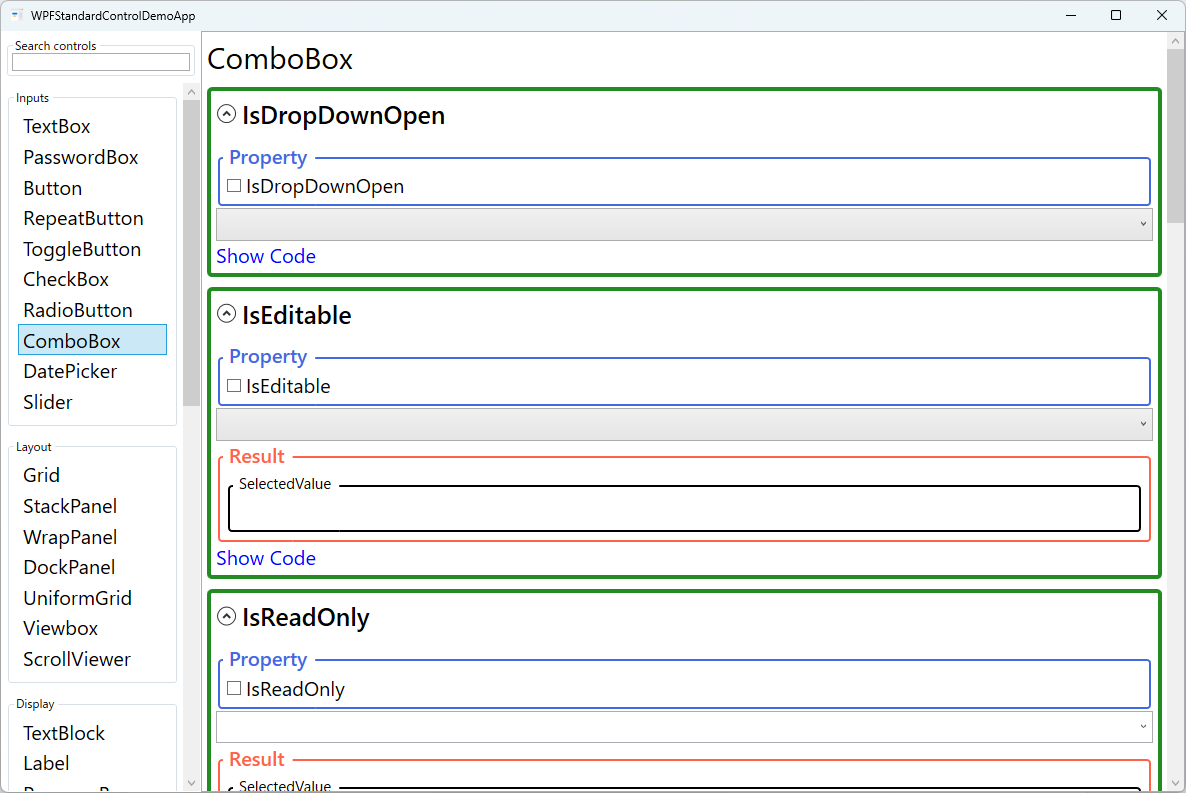This screenshot has width=1186, height=793.
Task: Close the WPFStandardControlDemoApp window
Action: pyautogui.click(x=1162, y=15)
